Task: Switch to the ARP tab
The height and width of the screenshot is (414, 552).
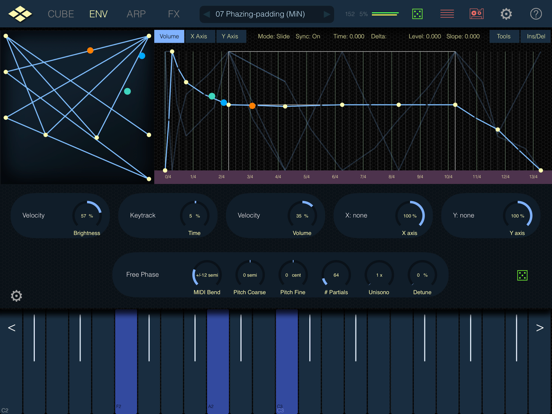Action: point(136,14)
